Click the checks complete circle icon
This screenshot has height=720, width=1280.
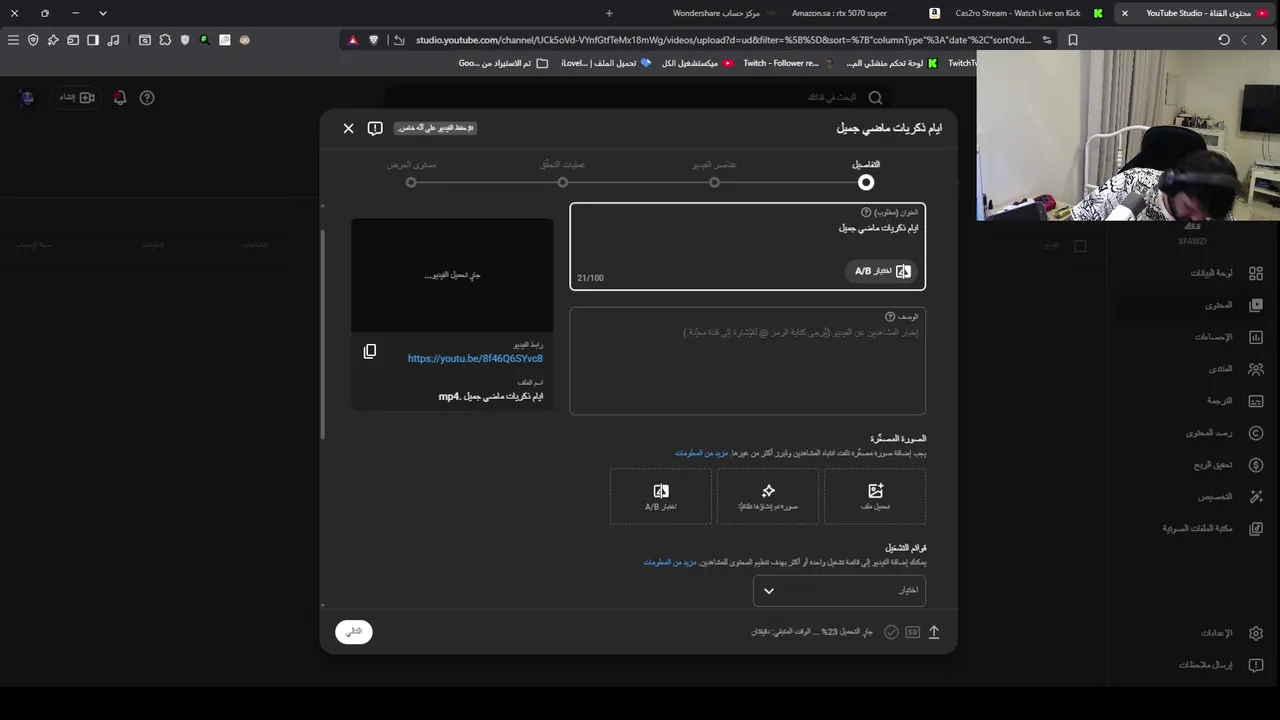pyautogui.click(x=891, y=632)
